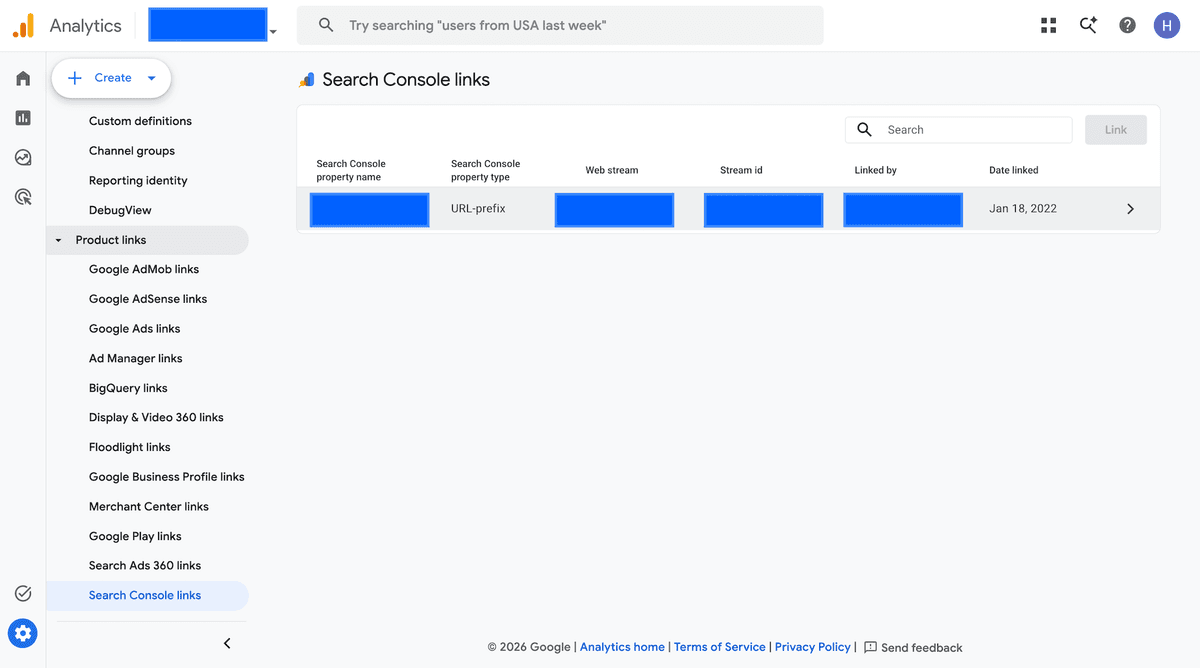This screenshot has height=668, width=1200.
Task: Click the magnifier icon in table search
Action: 865,129
